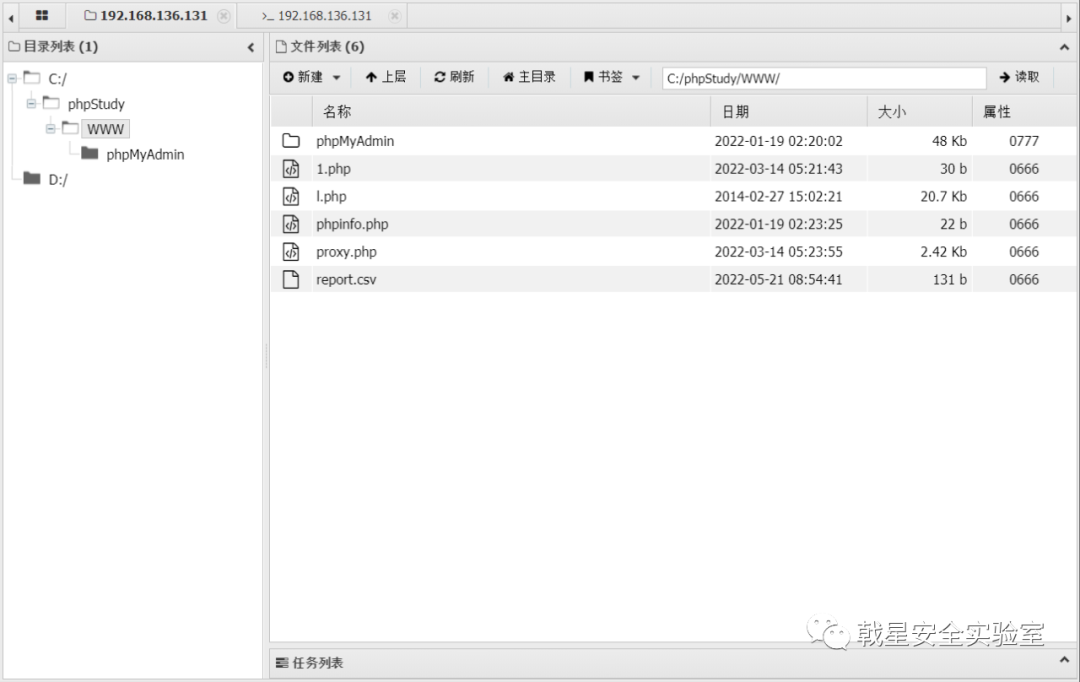Sort files by the 大小 column header
Screen dimensions: 1080x682
pyautogui.click(x=892, y=111)
